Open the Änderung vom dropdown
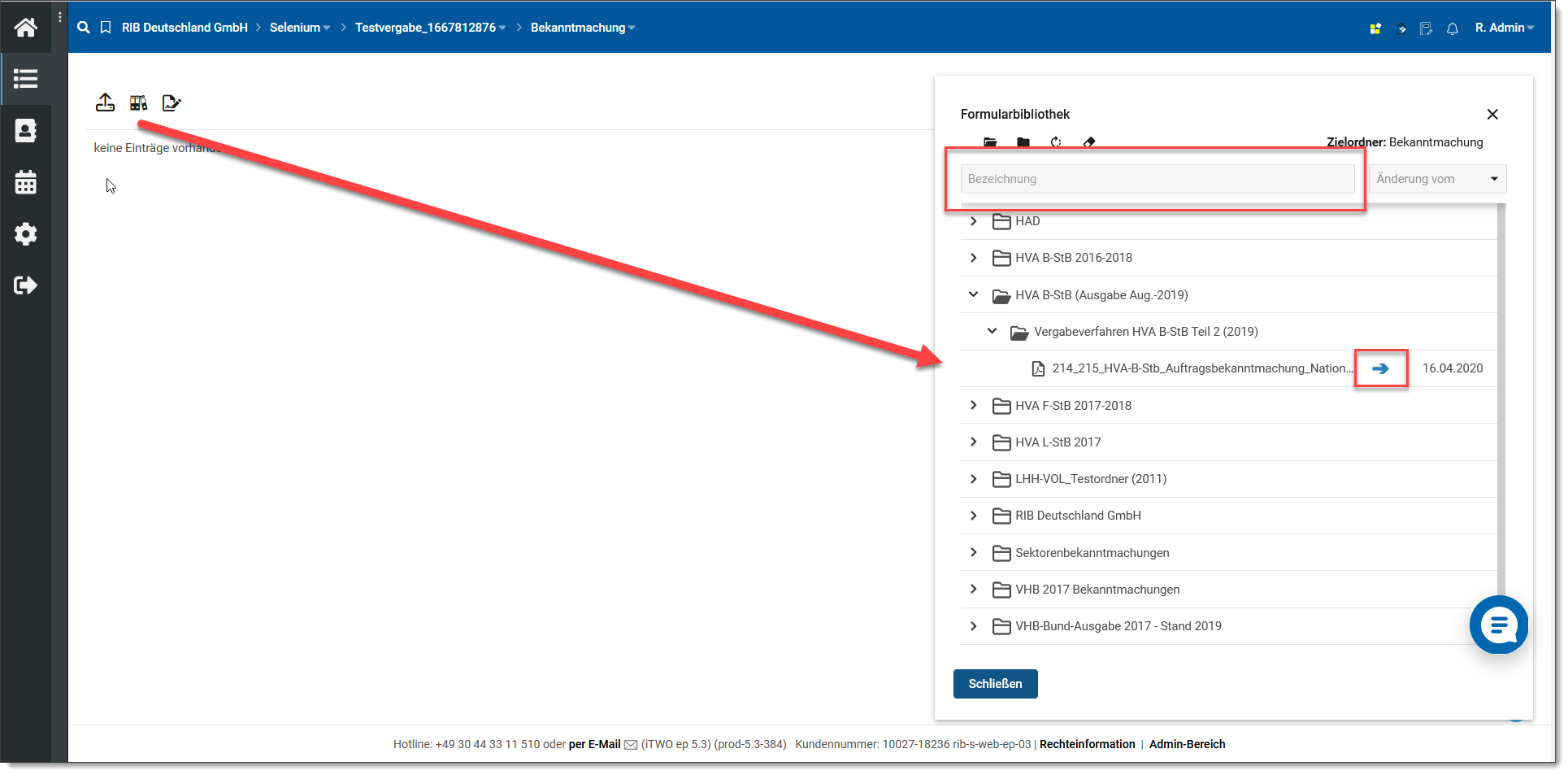This screenshot has height=775, width=1568. (x=1436, y=179)
